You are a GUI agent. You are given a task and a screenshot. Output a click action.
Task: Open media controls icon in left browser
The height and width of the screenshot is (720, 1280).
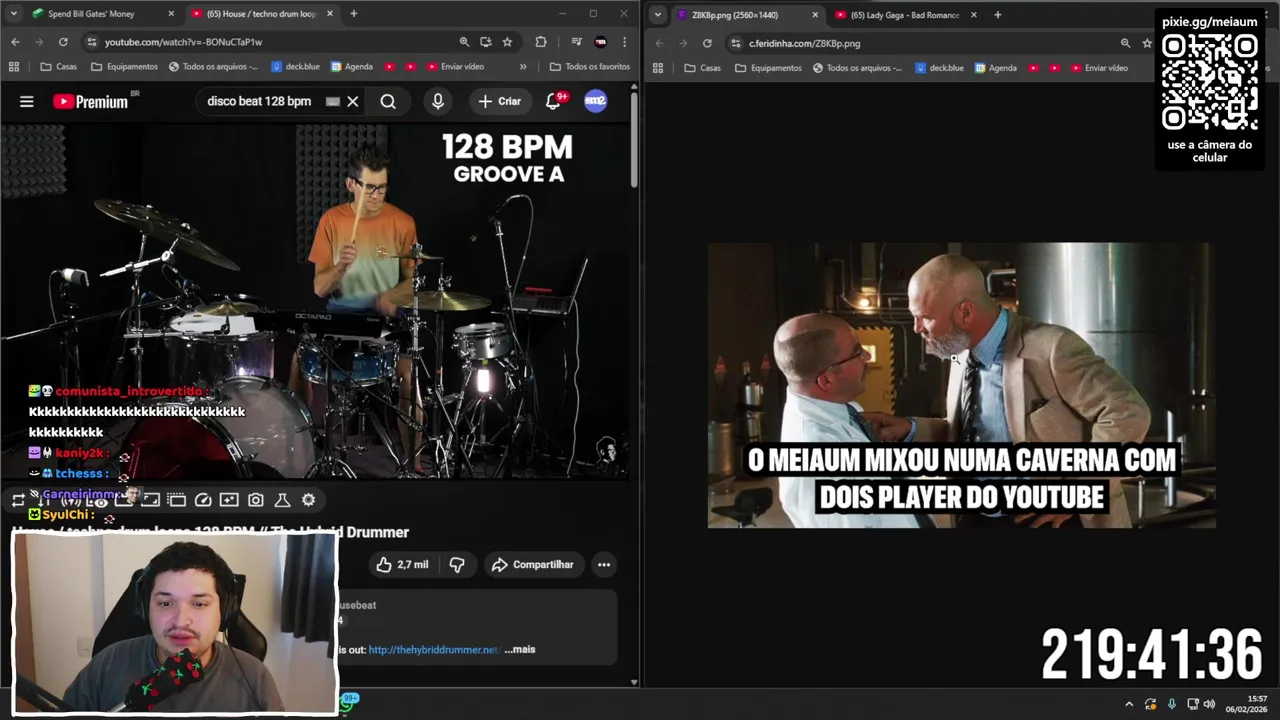pyautogui.click(x=577, y=42)
